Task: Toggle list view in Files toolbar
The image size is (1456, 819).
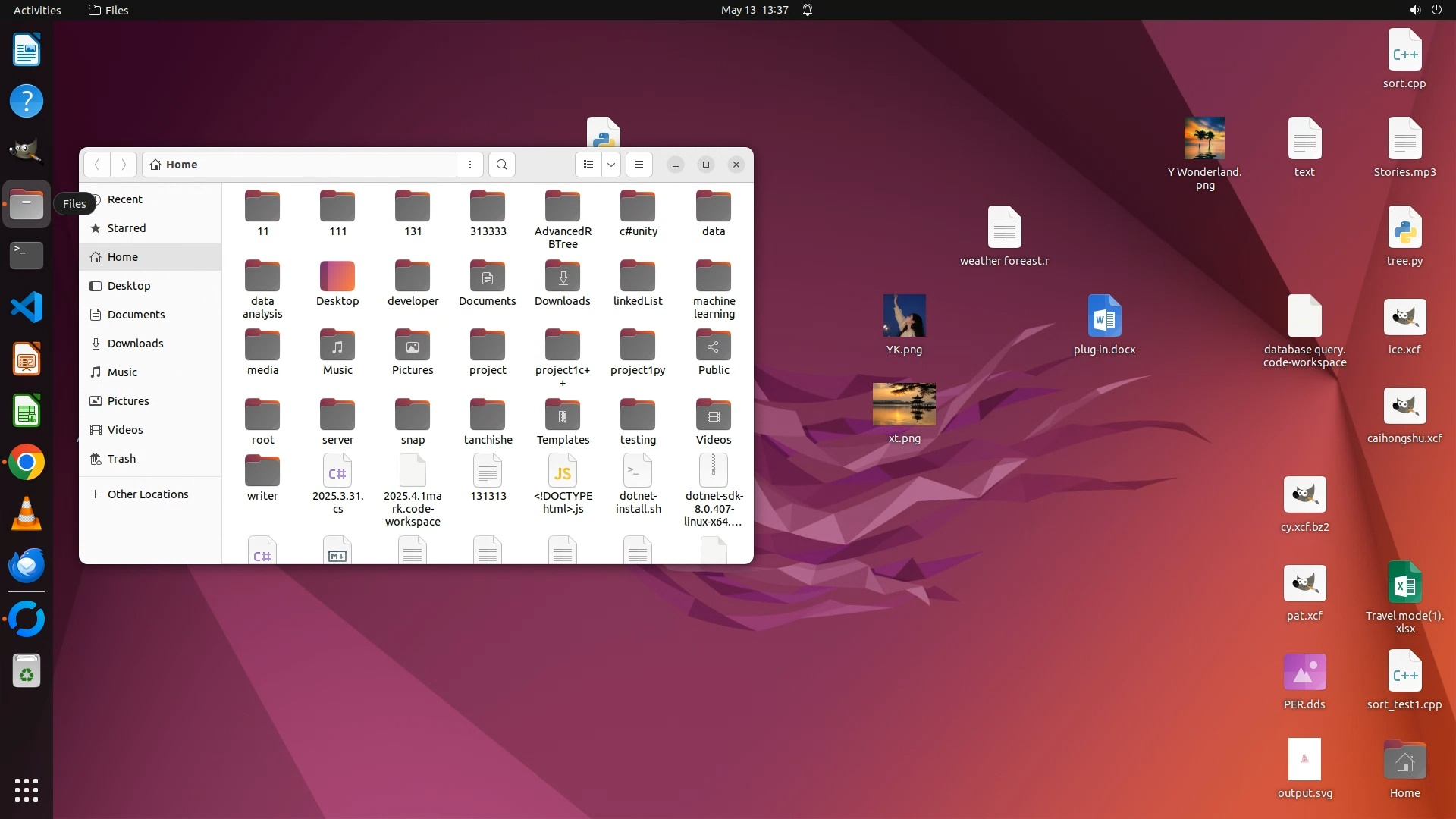Action: [588, 165]
